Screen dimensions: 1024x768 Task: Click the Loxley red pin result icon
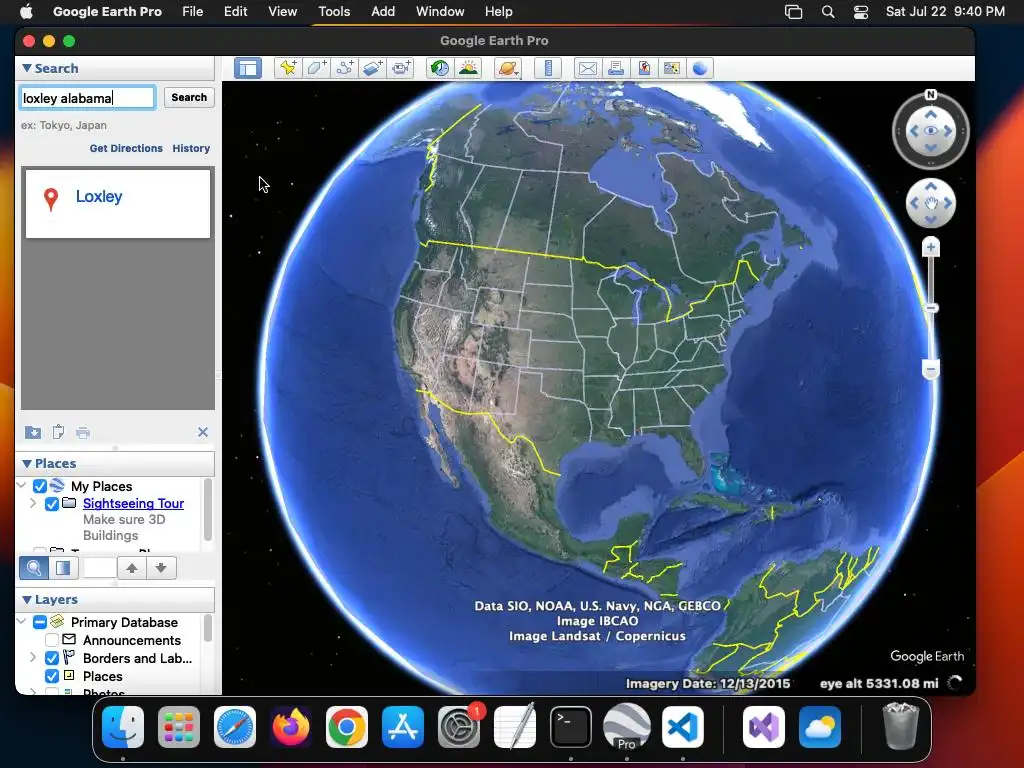click(50, 199)
